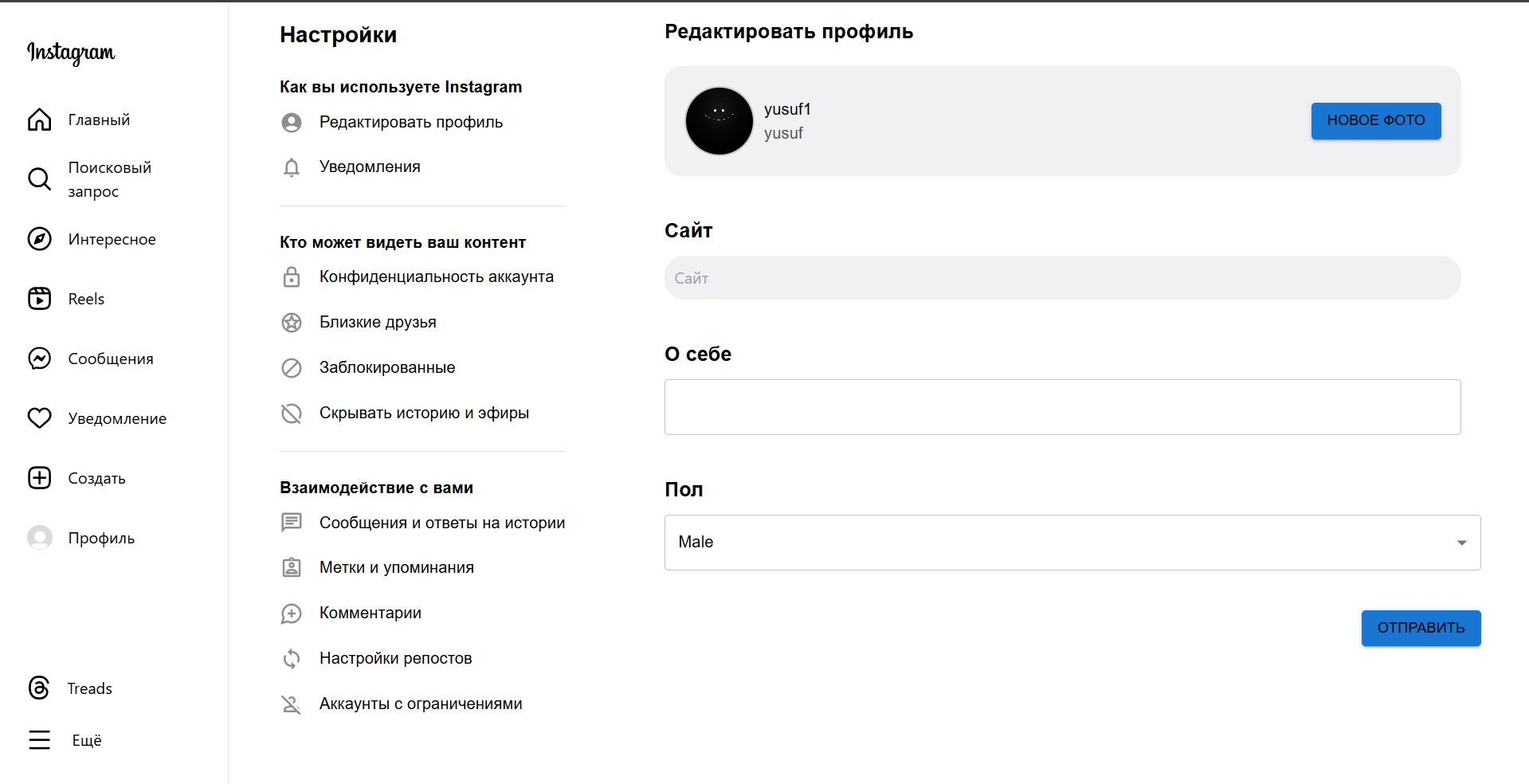This screenshot has height=784, width=1529.
Task: Open the Скрывать историю и эфиры setting
Action: [424, 413]
